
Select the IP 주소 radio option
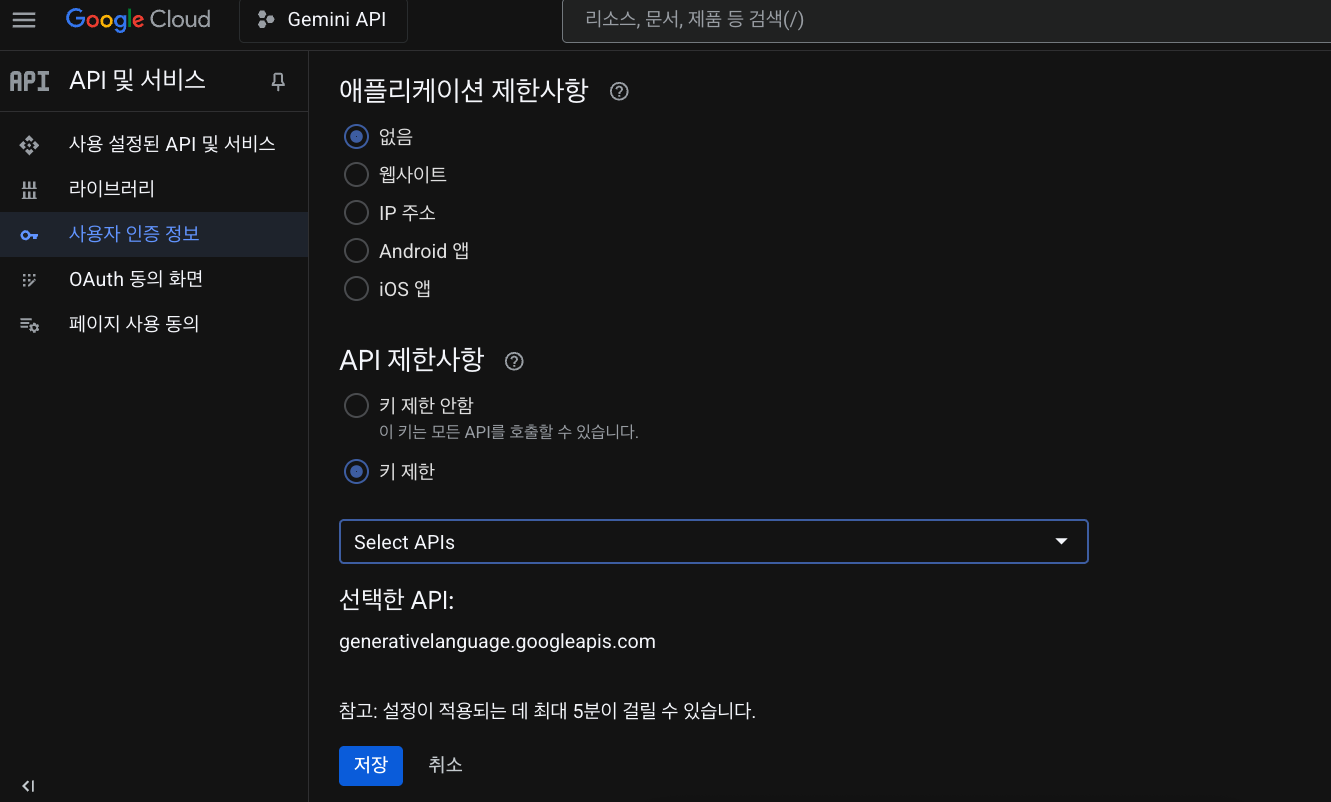(x=356, y=213)
